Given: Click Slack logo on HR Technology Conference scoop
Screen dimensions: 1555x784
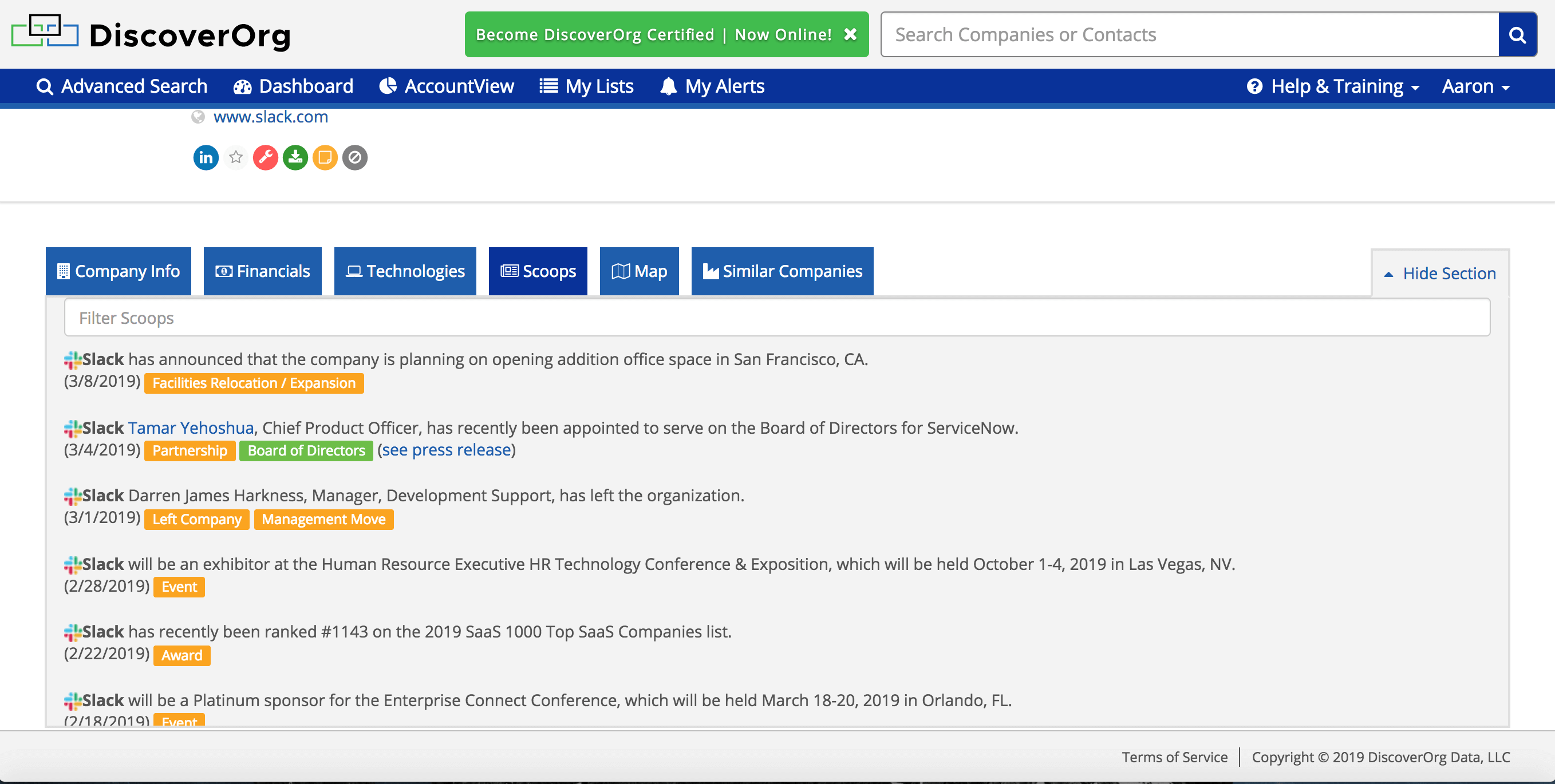Looking at the screenshot, I should (x=73, y=565).
